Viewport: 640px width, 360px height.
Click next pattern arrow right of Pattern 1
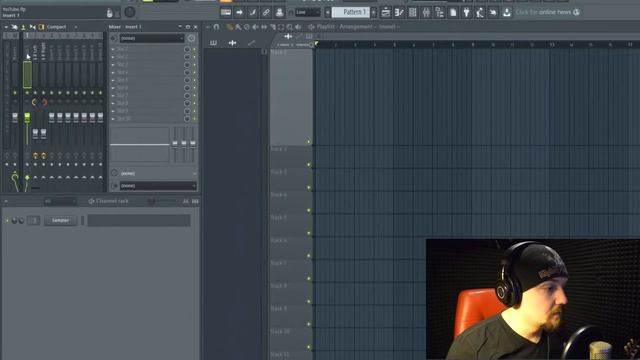coord(373,12)
